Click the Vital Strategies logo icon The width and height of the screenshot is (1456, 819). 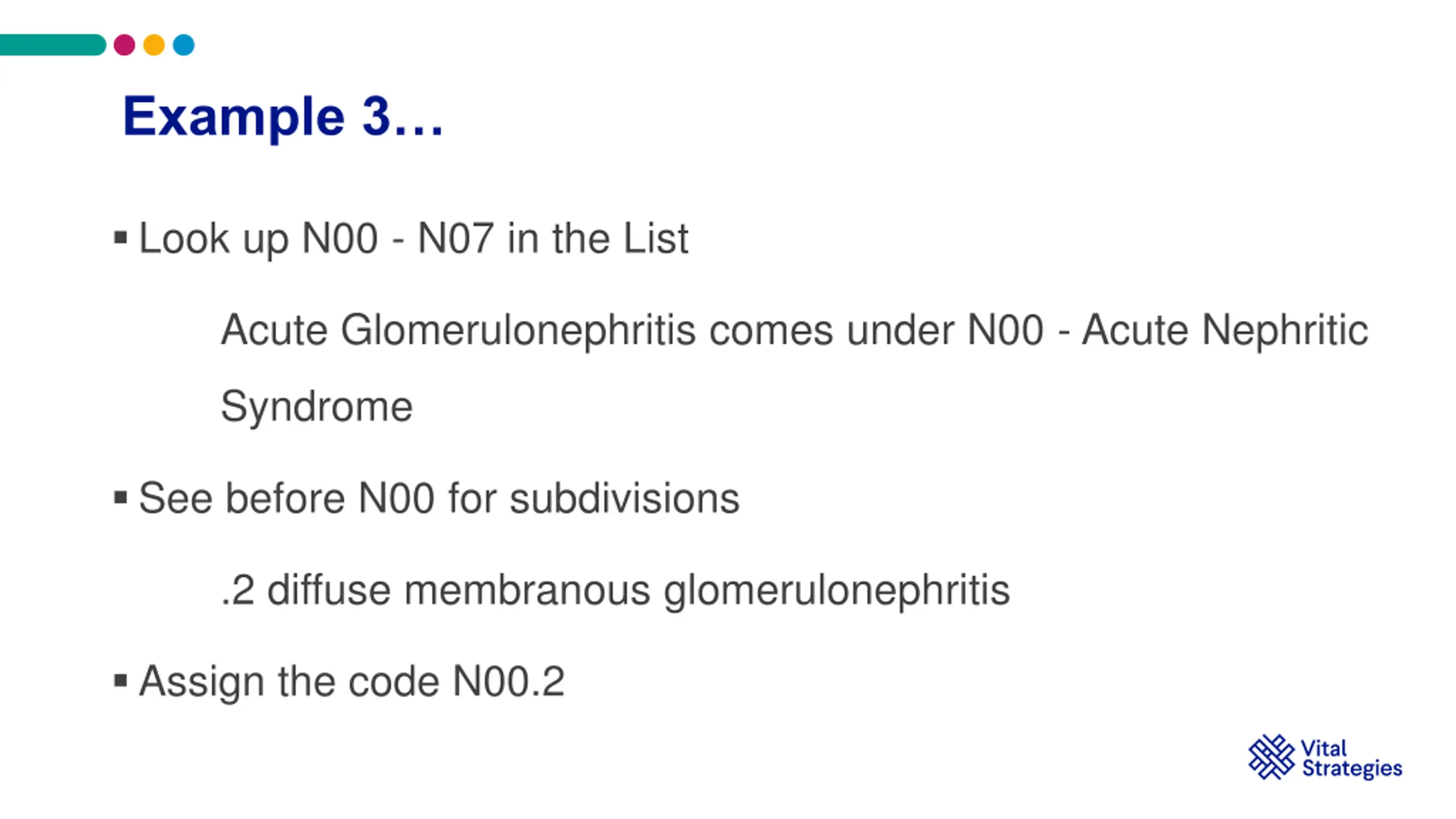1271,756
